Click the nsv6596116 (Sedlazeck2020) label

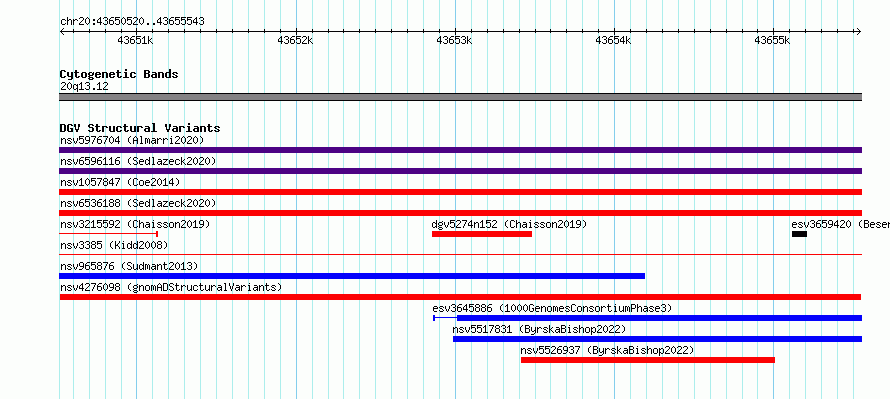pyautogui.click(x=138, y=161)
